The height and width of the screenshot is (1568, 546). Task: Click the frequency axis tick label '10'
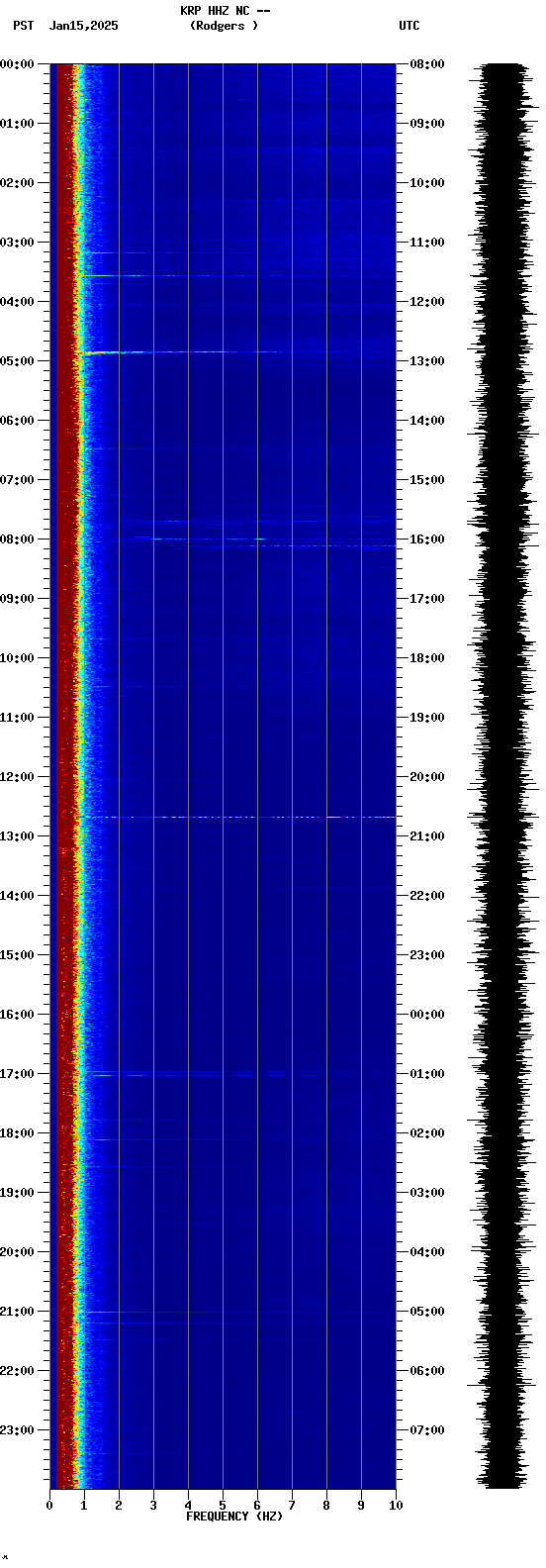[x=396, y=1506]
